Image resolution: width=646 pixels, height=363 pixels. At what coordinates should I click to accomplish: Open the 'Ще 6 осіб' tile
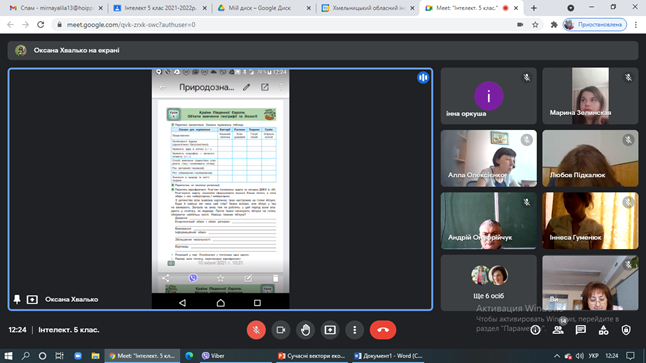click(x=489, y=283)
